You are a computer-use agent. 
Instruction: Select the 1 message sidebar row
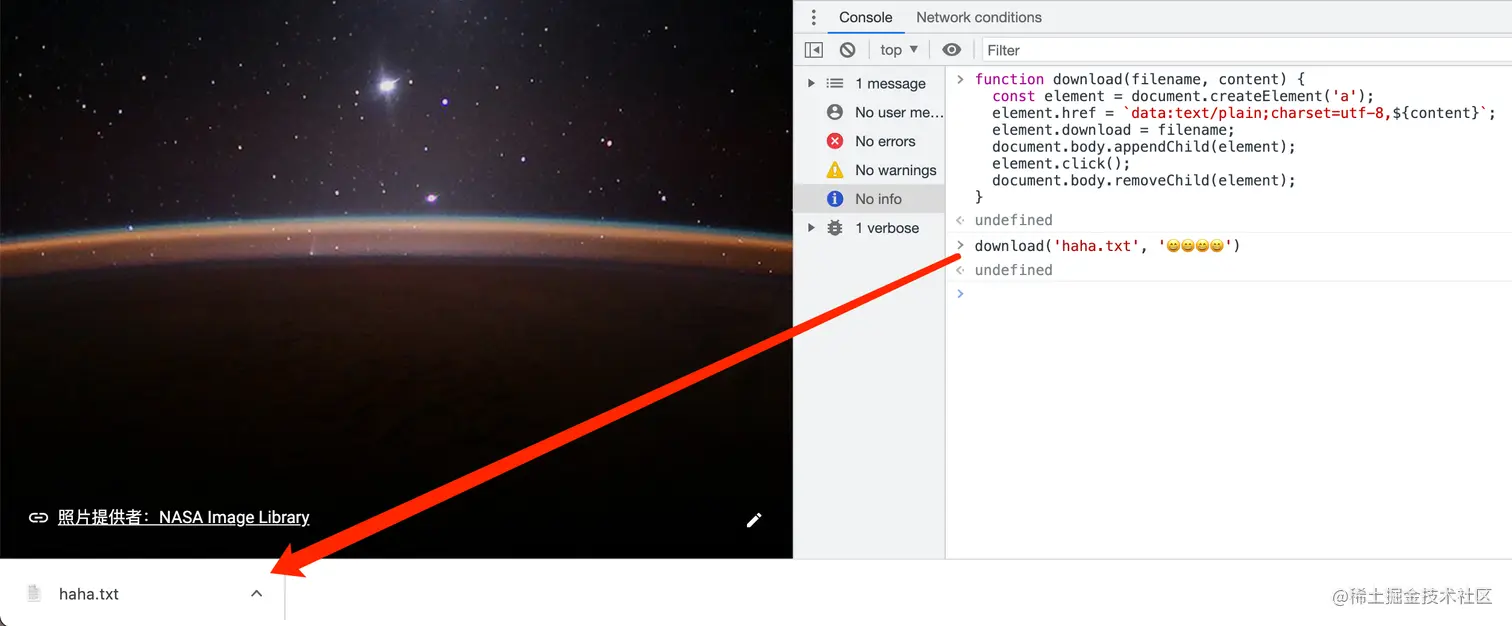(x=869, y=83)
